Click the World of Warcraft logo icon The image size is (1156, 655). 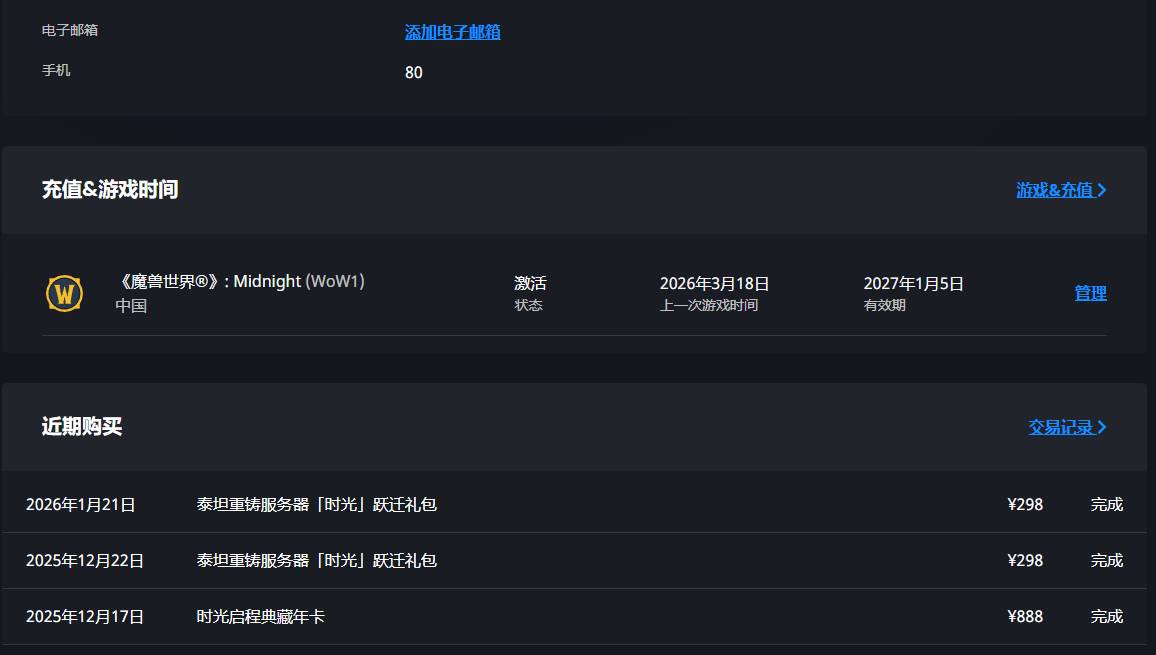point(64,294)
